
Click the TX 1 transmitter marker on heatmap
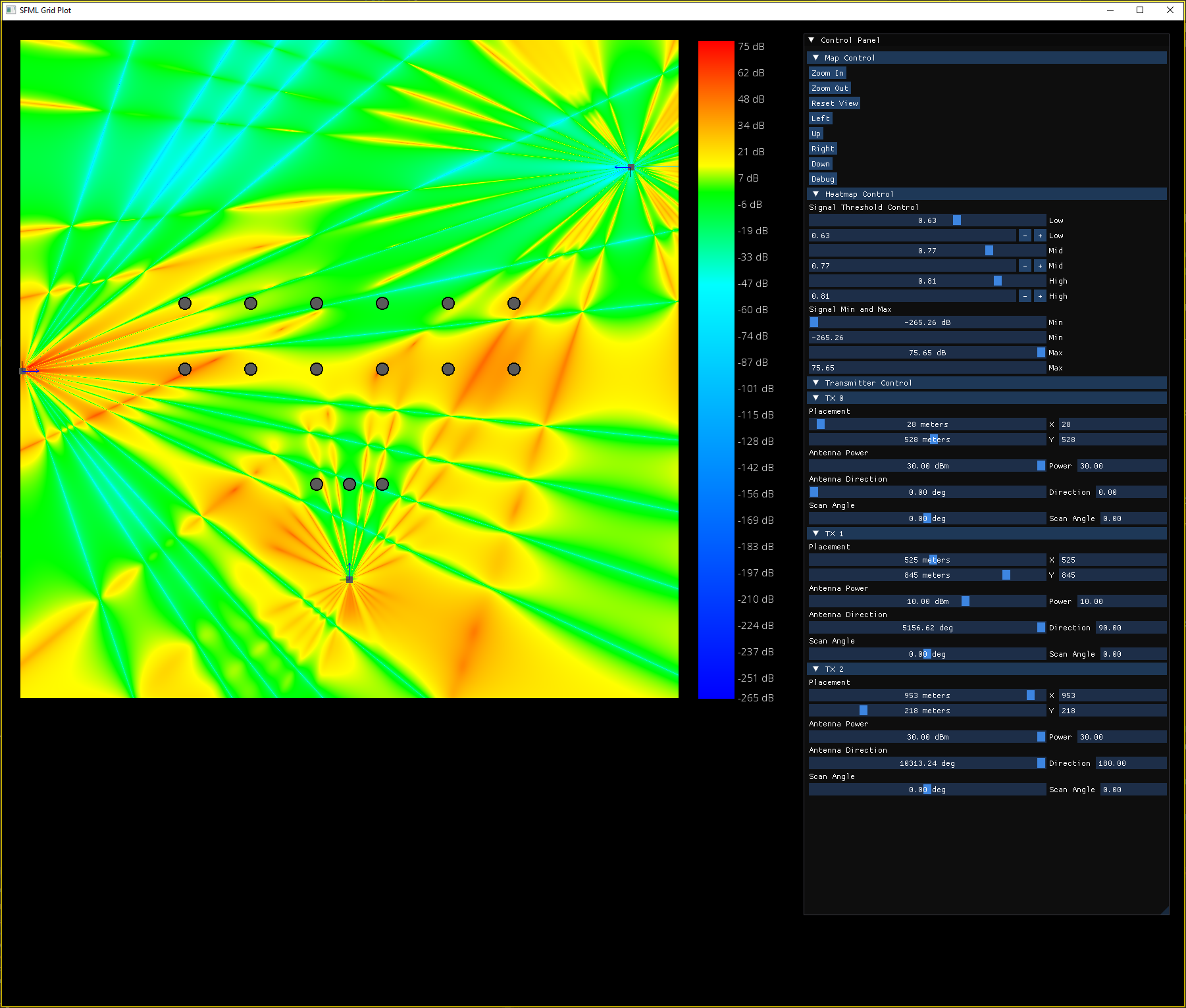[349, 579]
